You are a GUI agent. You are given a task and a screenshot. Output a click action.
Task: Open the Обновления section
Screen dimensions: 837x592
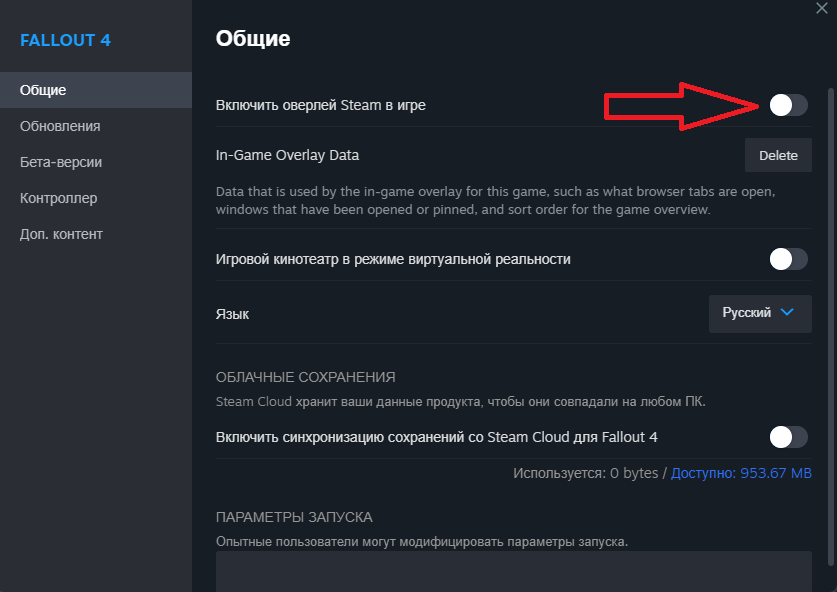tap(60, 126)
